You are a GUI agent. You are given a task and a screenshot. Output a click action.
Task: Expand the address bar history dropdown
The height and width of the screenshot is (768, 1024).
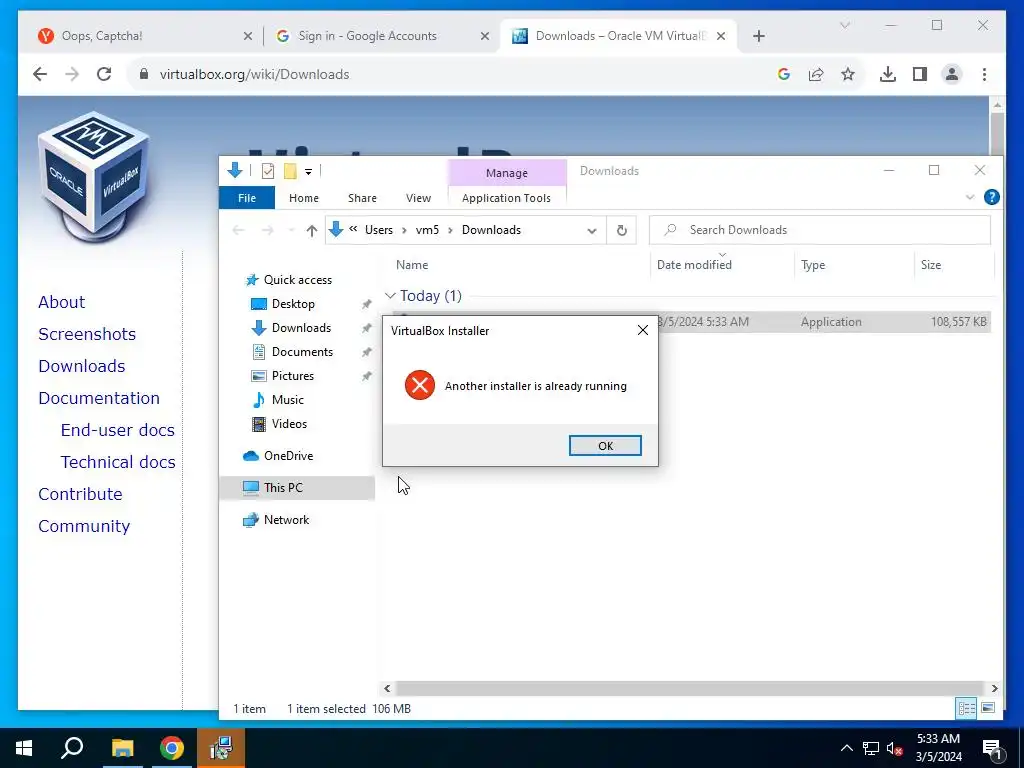pos(592,231)
